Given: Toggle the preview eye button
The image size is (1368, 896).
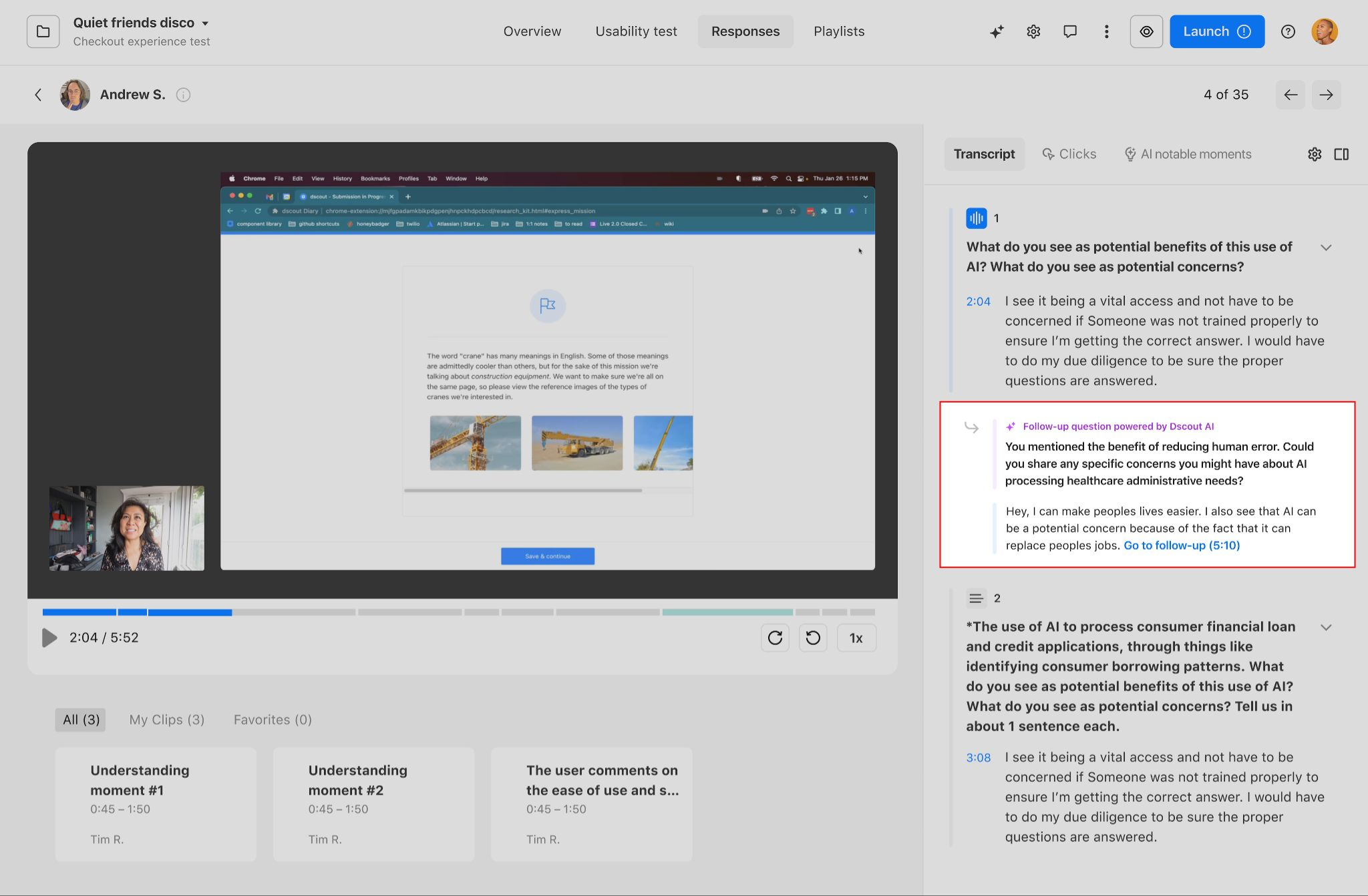Looking at the screenshot, I should pyautogui.click(x=1146, y=31).
